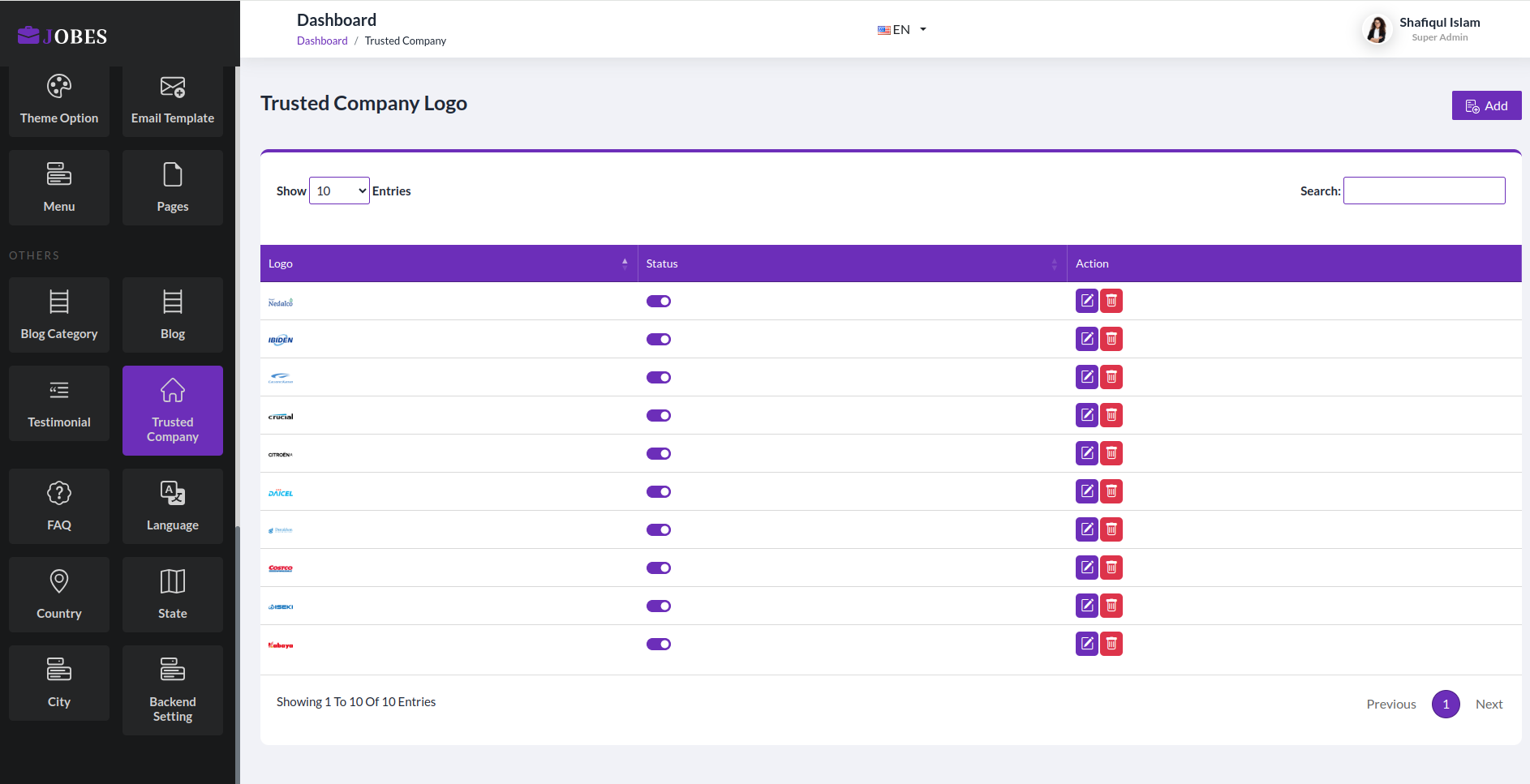Toggle status for Crucial logo

tap(659, 416)
